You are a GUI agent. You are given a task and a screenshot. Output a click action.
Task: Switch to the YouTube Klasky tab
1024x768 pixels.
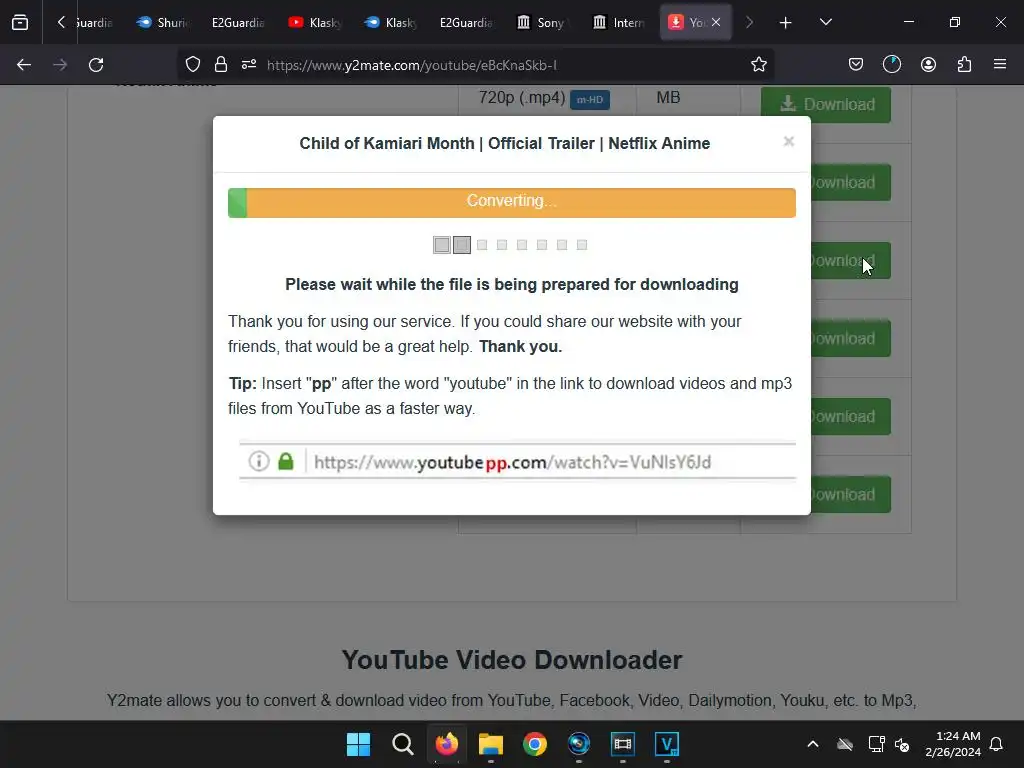(315, 23)
